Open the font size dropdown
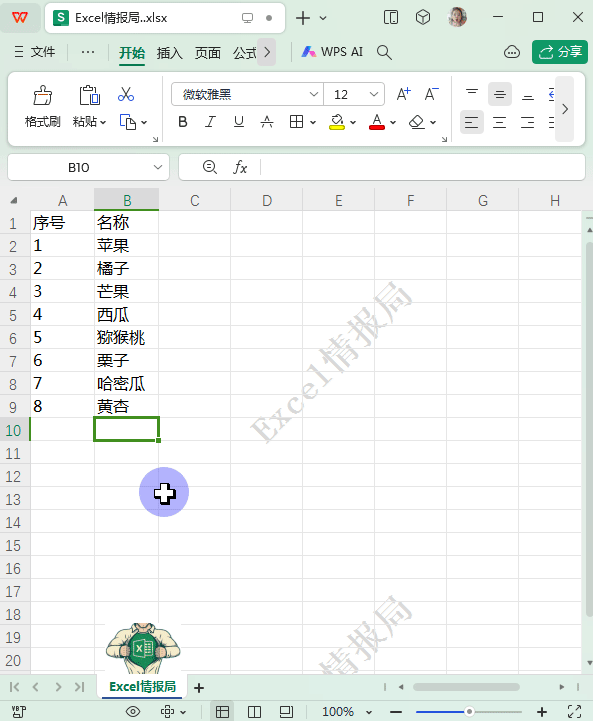The image size is (593, 721). 374,94
